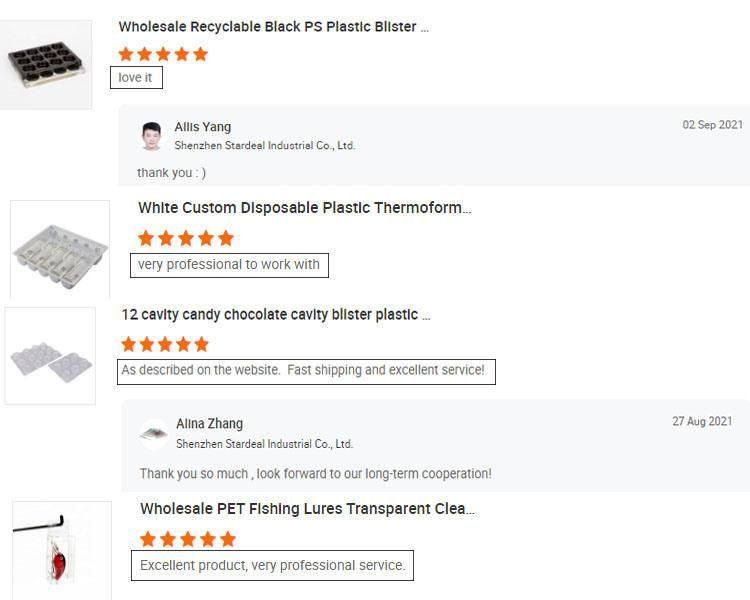This screenshot has height=600, width=750.
Task: View the fishing lure packaging thumbnail
Action: [62, 550]
